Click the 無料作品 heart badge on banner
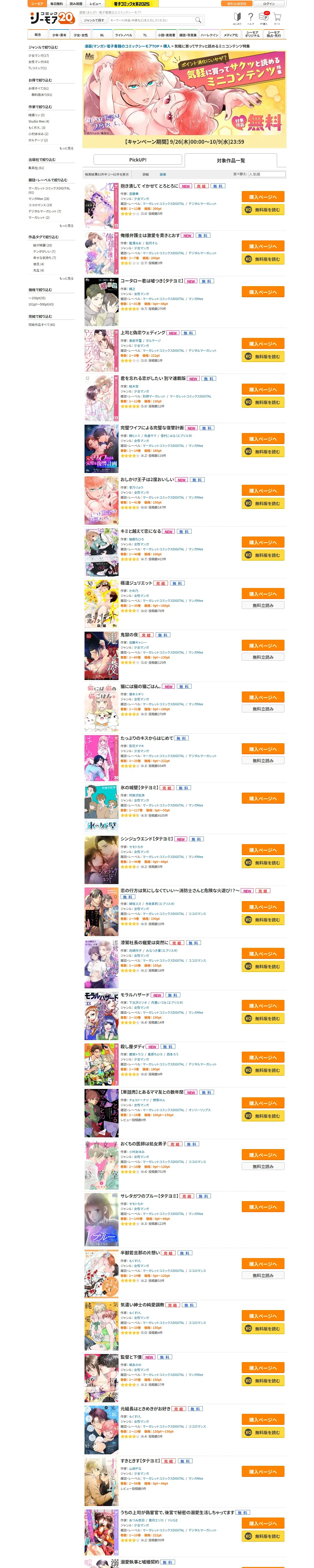Image resolution: width=314 pixels, height=1568 pixels. tap(240, 122)
